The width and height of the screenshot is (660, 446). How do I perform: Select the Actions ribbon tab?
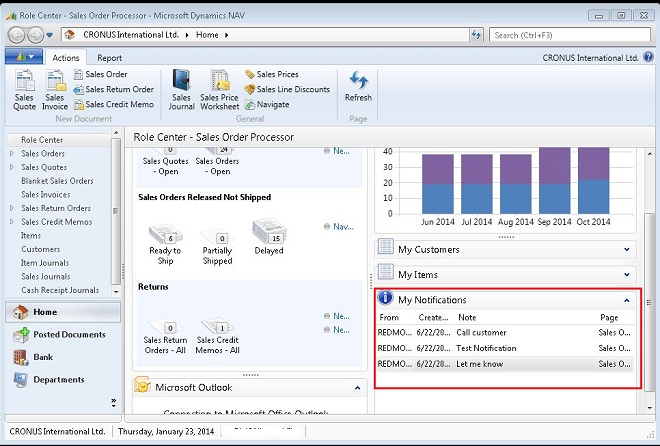[x=66, y=58]
